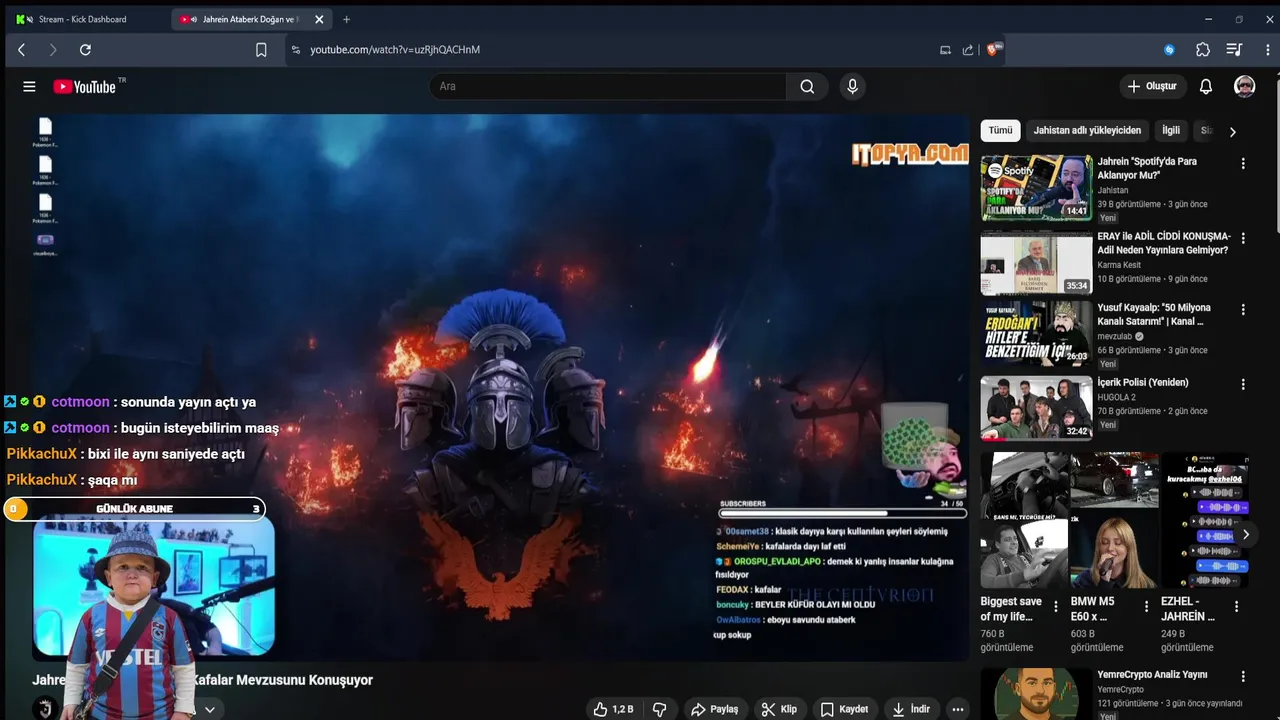Open the YouTube guide hamburger menu
Viewport: 1280px width, 720px height.
pyautogui.click(x=29, y=87)
